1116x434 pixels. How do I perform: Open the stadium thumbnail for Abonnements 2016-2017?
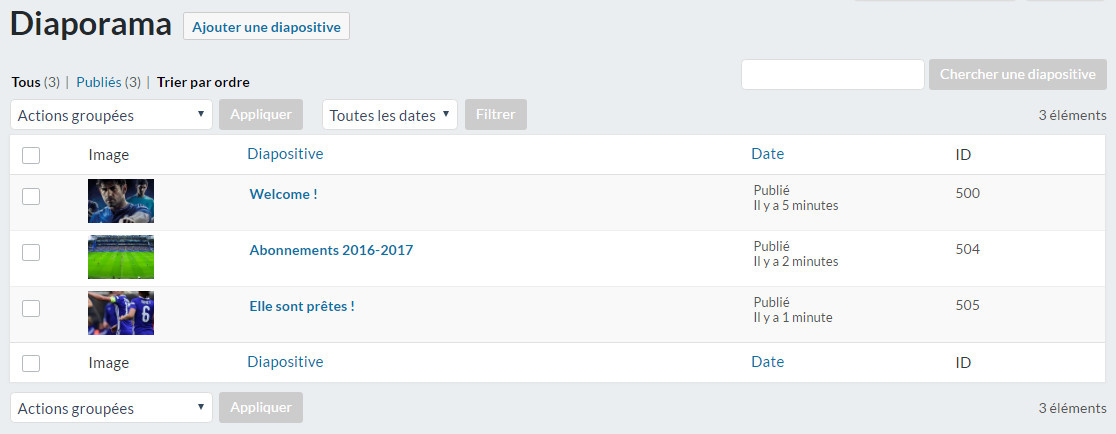121,257
